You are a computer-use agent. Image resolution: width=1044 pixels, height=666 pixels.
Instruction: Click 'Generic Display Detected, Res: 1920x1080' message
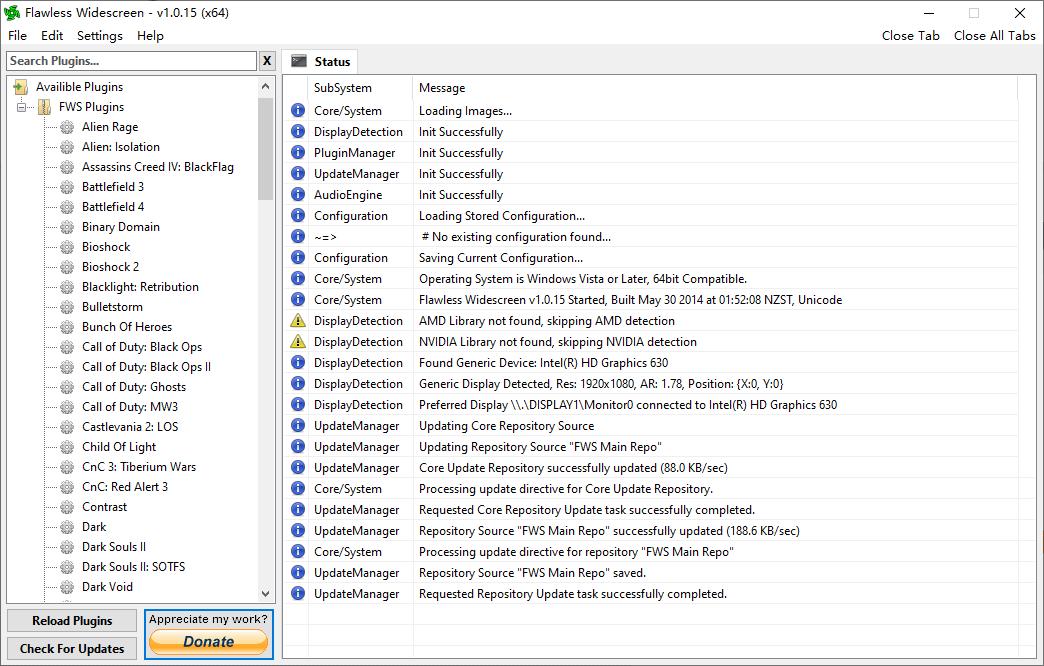[x=601, y=384]
